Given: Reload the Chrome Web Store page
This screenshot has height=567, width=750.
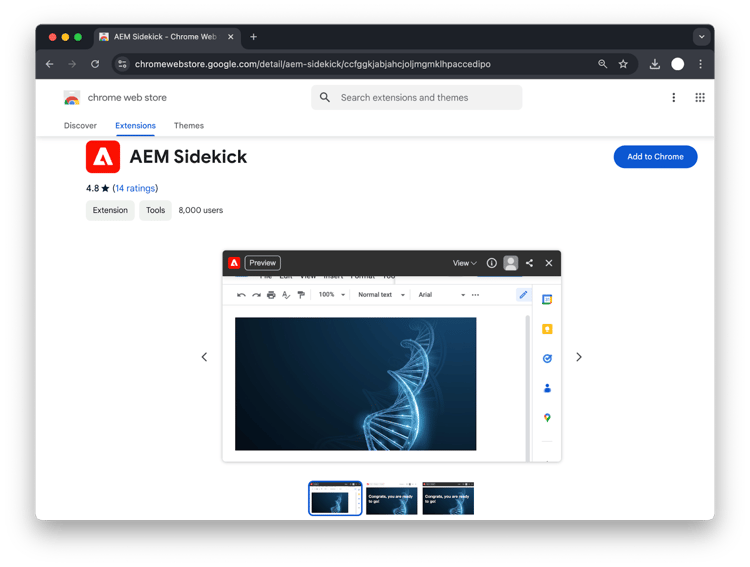Looking at the screenshot, I should pos(95,64).
